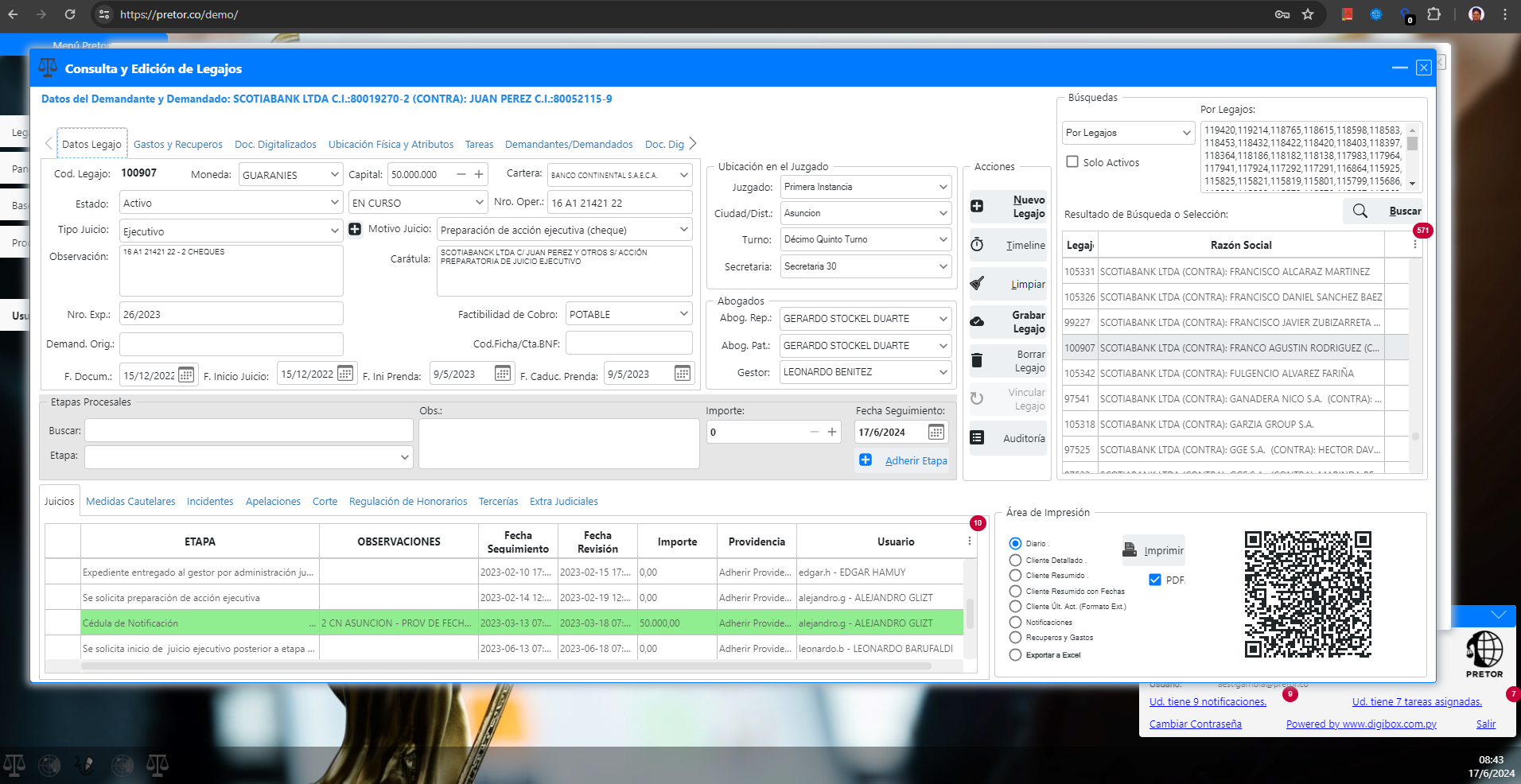Image resolution: width=1521 pixels, height=784 pixels.
Task: Click the printer icon for Imprimir
Action: [1130, 549]
